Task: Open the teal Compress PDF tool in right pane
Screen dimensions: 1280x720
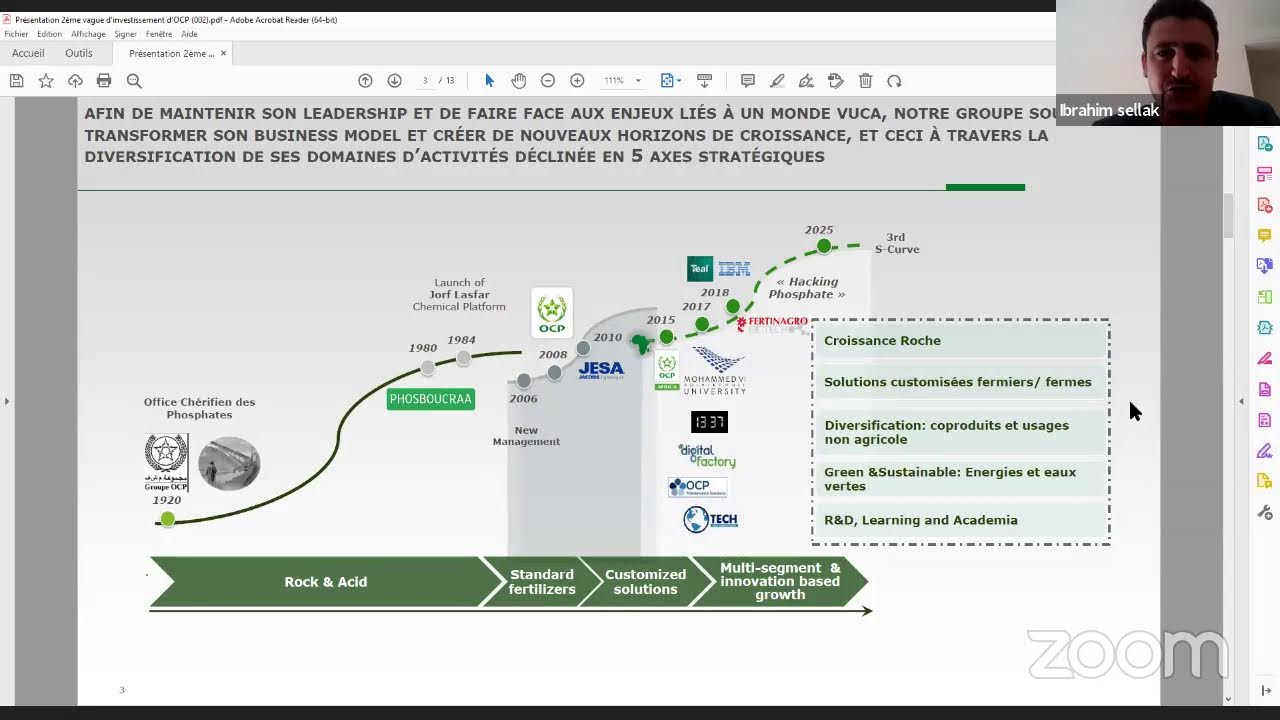Action: [x=1265, y=328]
